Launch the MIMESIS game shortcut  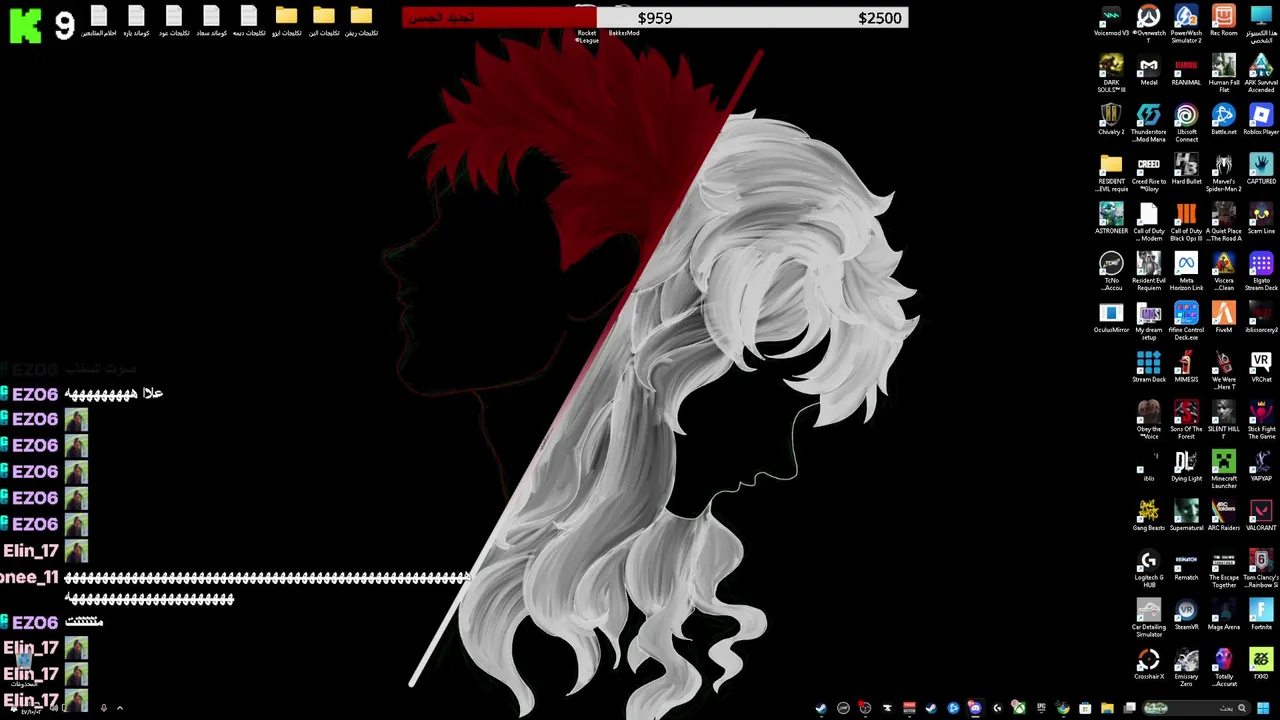(1186, 368)
